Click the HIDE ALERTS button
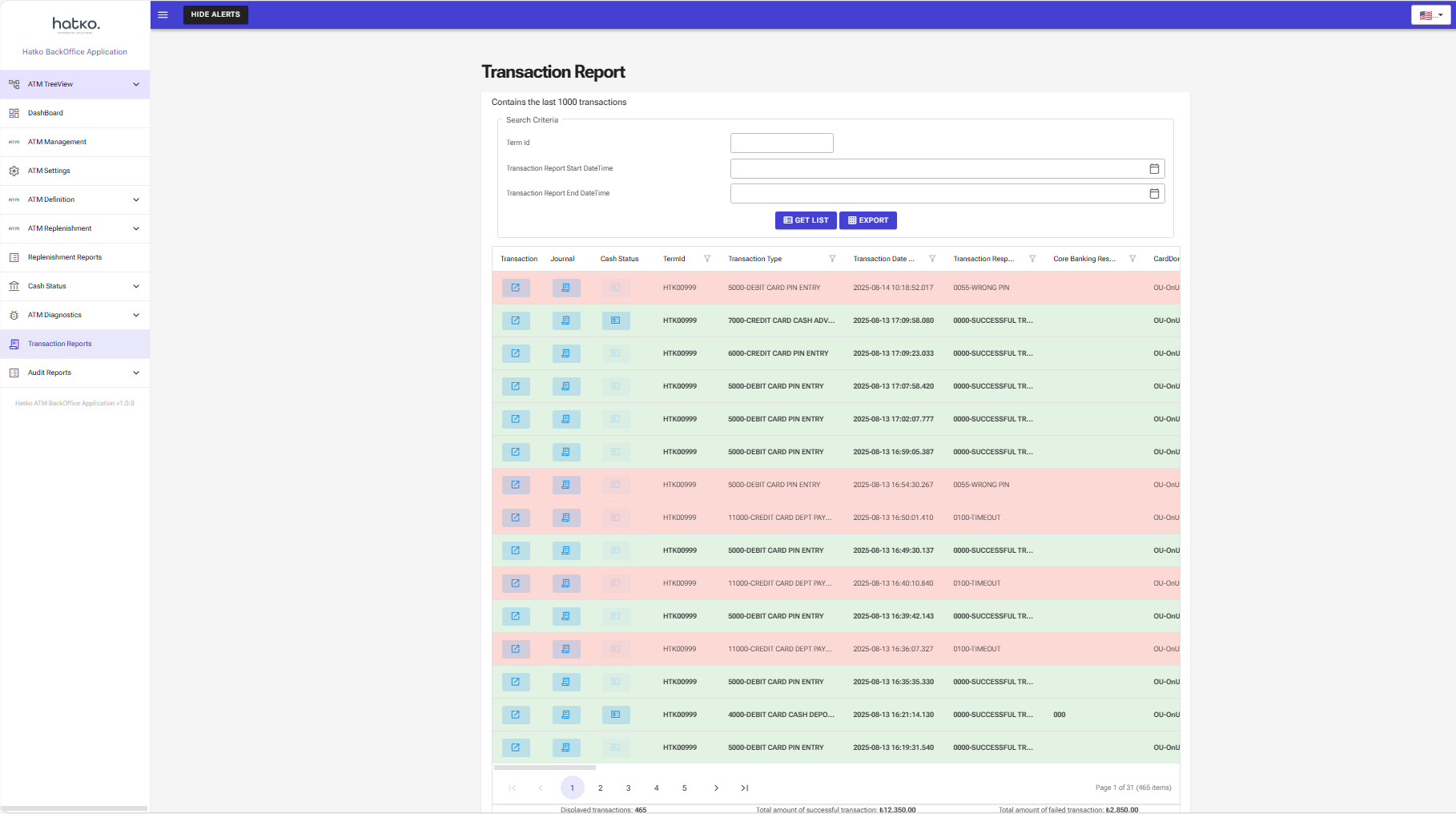 click(215, 14)
